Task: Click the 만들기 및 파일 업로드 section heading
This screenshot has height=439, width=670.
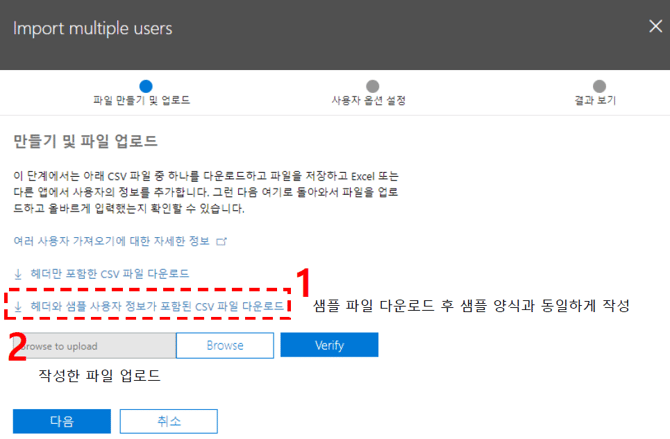Action: pos(85,142)
